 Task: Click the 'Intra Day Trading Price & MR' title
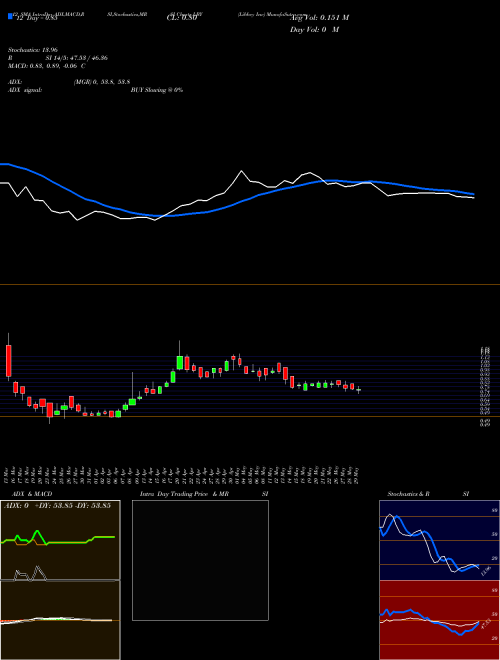tap(184, 494)
